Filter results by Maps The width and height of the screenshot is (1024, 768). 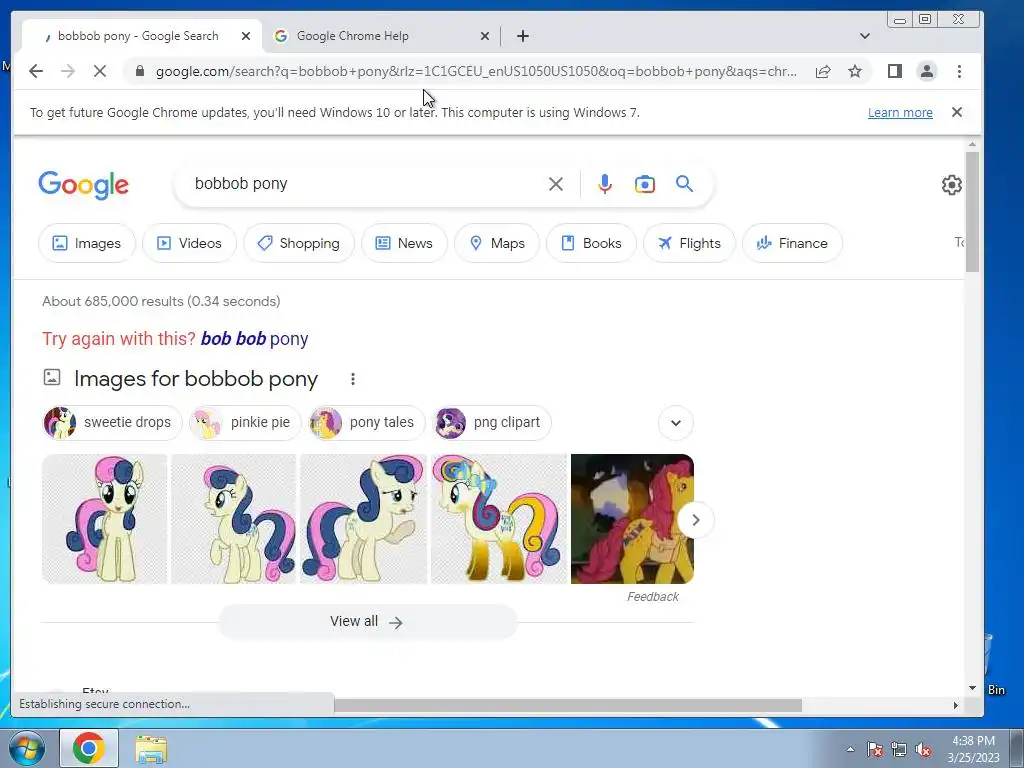497,243
